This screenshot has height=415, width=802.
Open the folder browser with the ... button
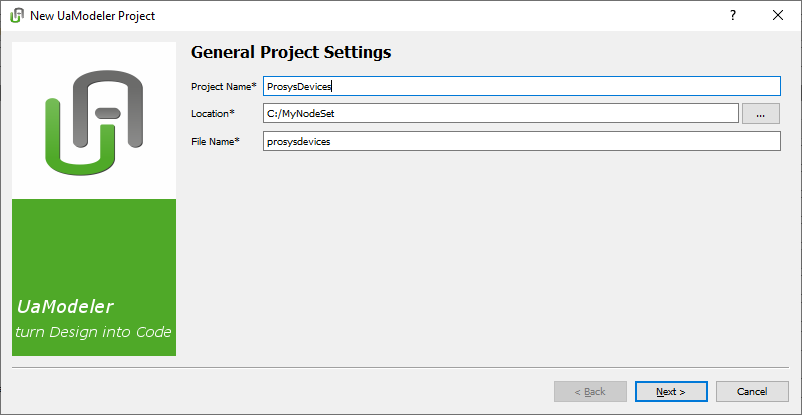(761, 114)
